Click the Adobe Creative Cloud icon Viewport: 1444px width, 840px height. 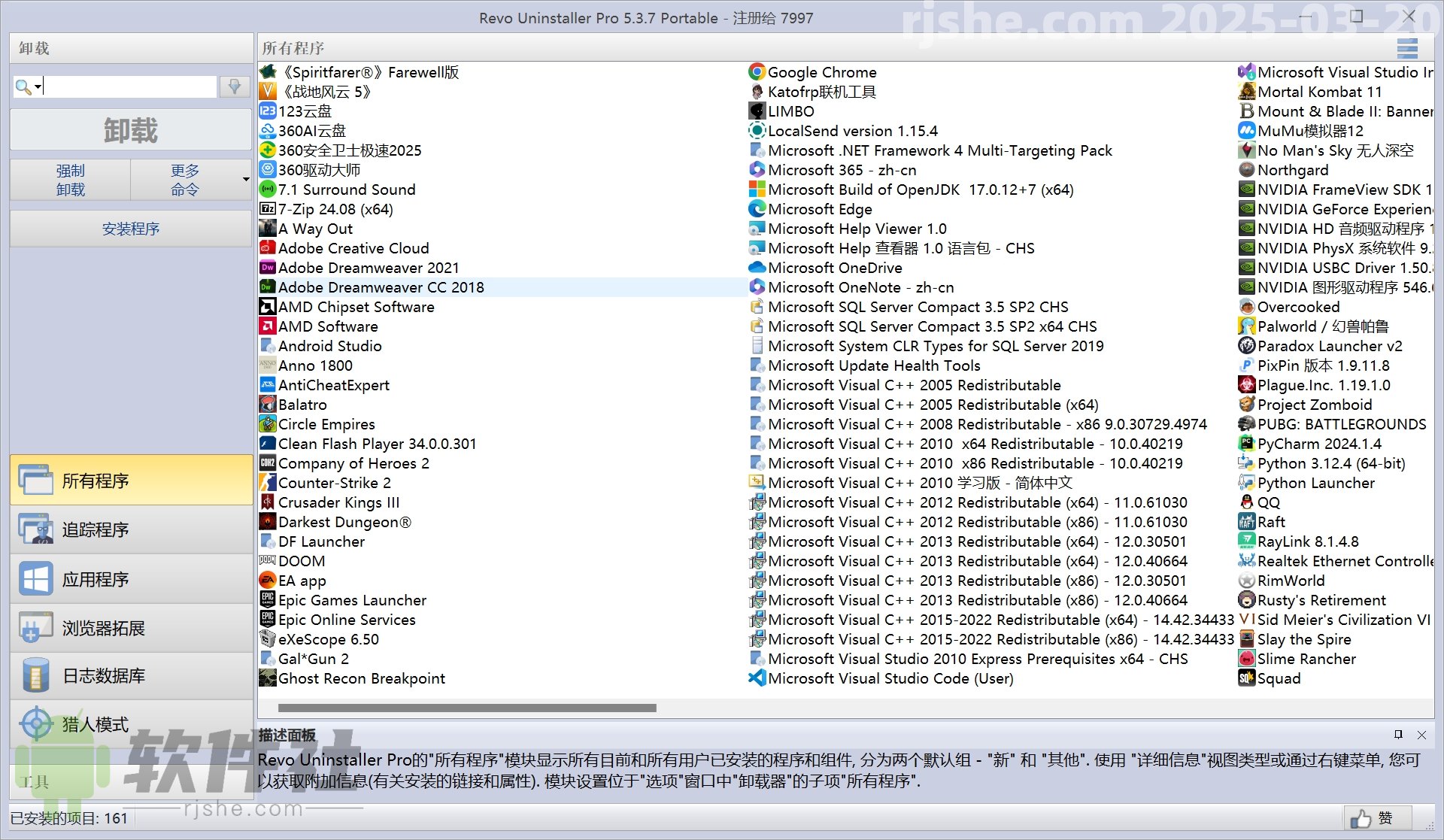(267, 248)
